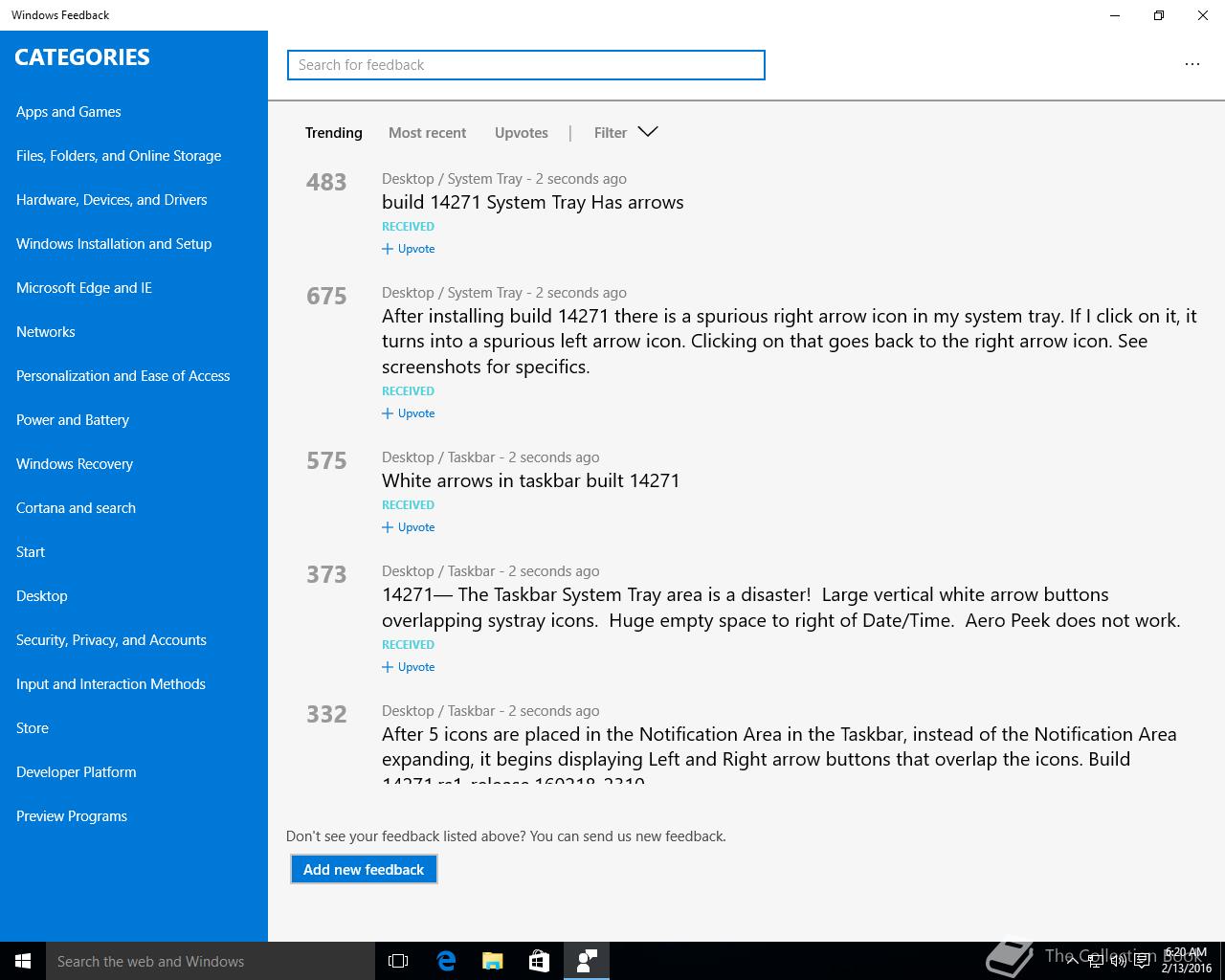Select the Store category in sidebar
This screenshot has width=1225, height=980.
pos(33,728)
